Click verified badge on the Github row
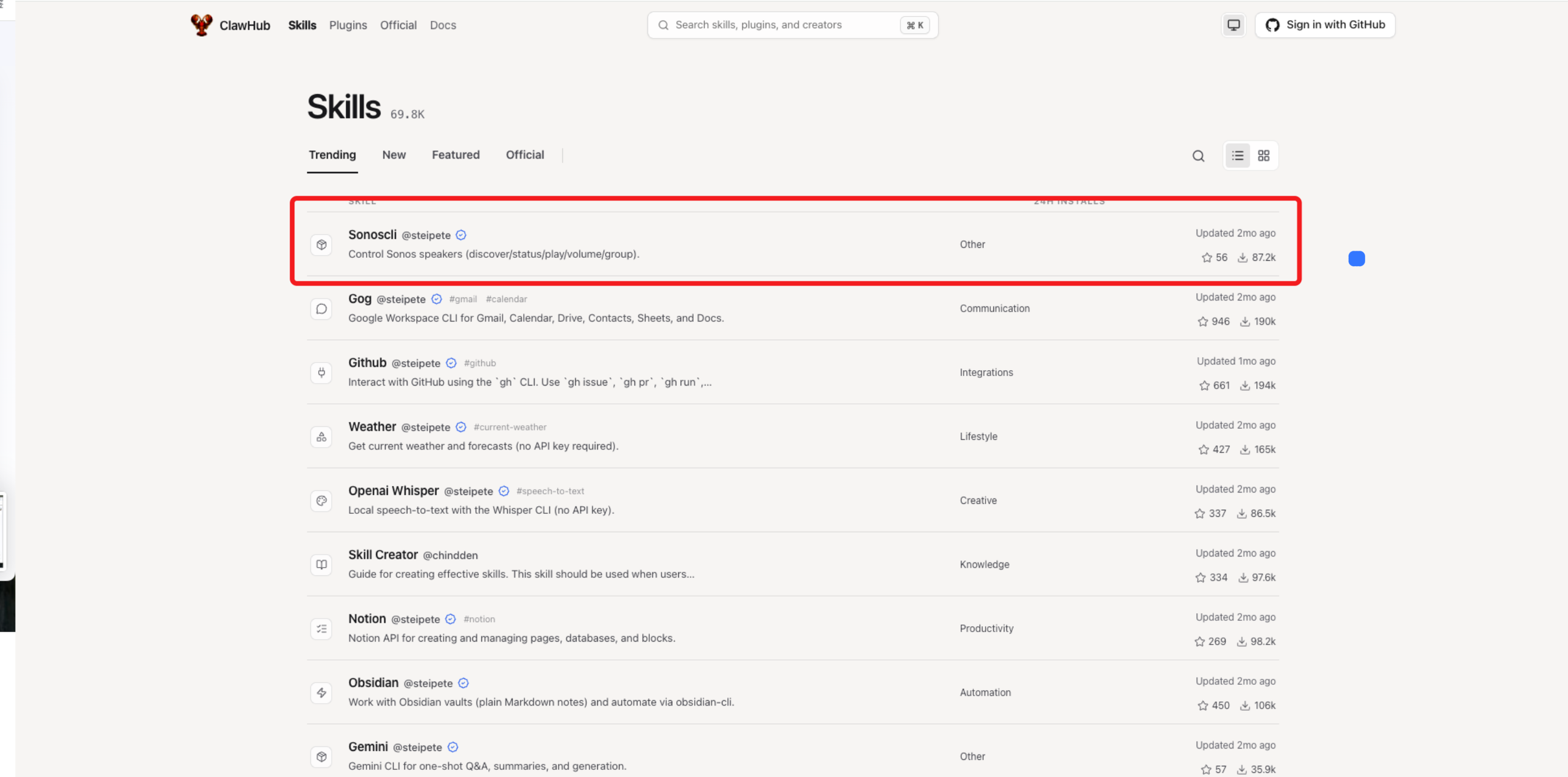Image resolution: width=1568 pixels, height=777 pixels. (451, 363)
